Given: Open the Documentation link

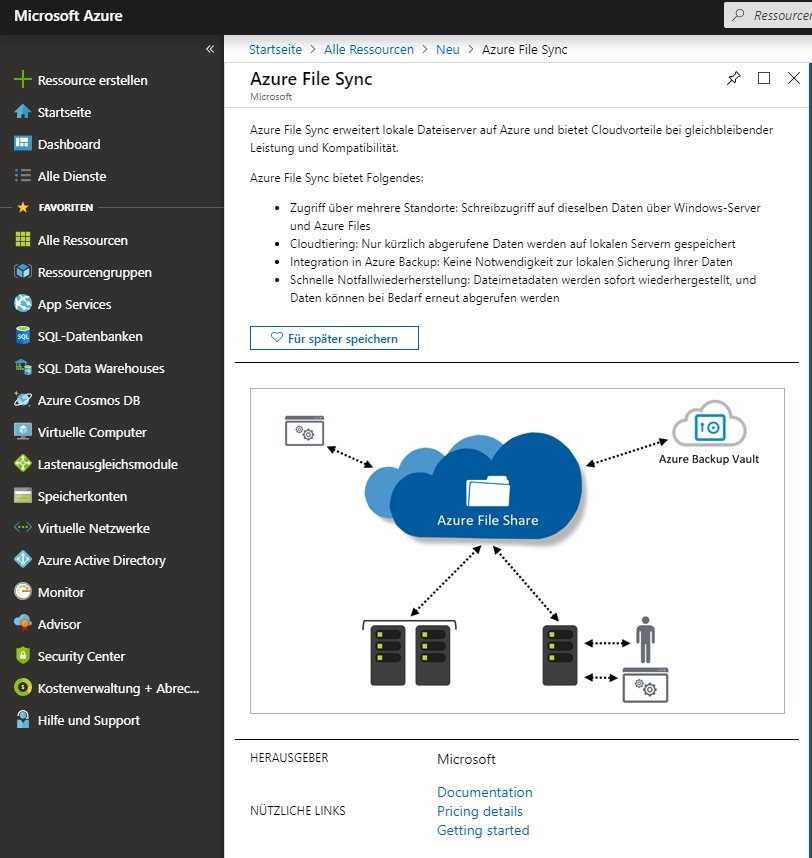Looking at the screenshot, I should tap(485, 792).
